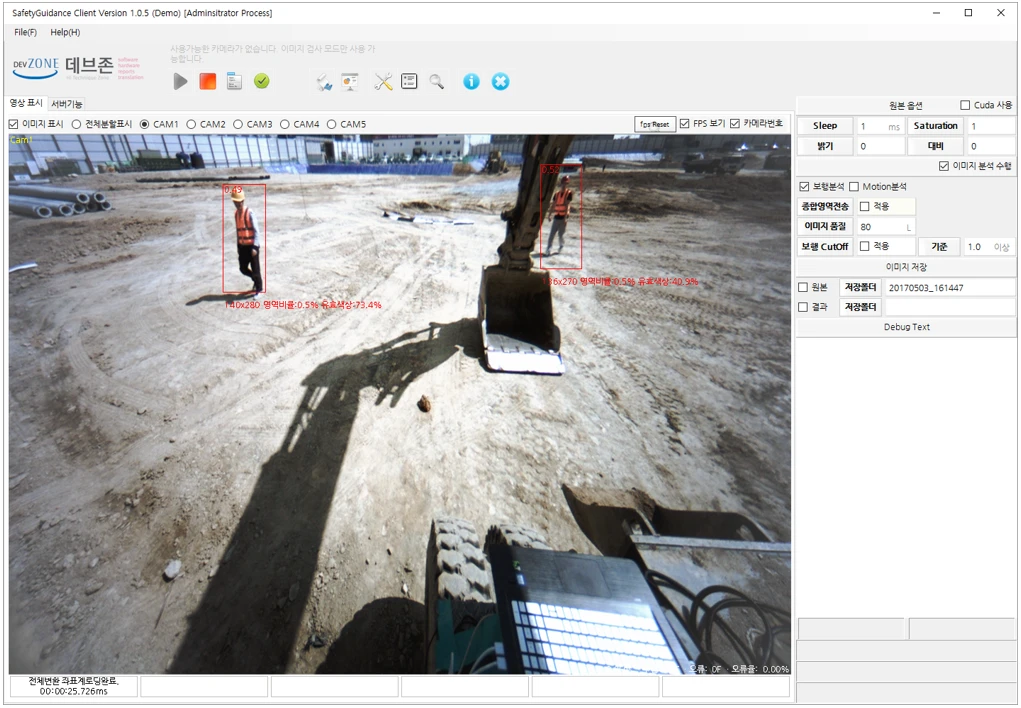Click the 밝기 button
This screenshot has width=1021, height=708.
click(825, 146)
